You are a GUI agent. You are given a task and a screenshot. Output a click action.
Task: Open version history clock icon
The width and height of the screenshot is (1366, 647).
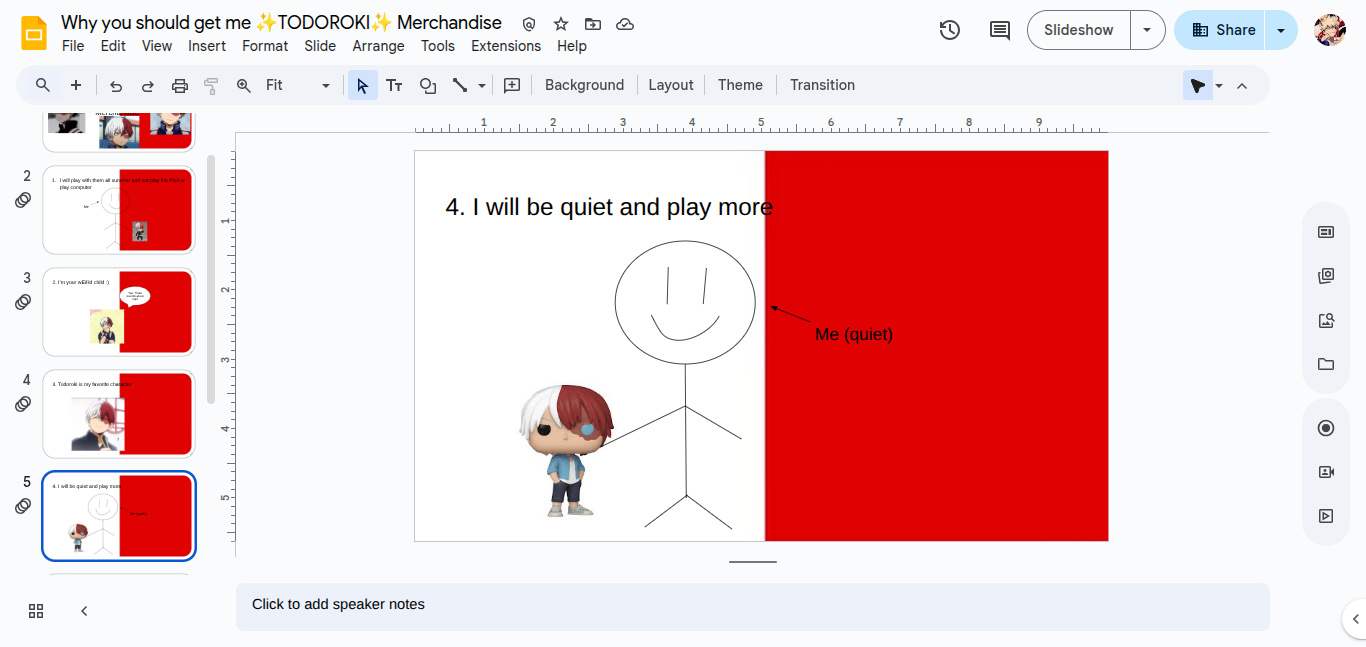pyautogui.click(x=950, y=30)
